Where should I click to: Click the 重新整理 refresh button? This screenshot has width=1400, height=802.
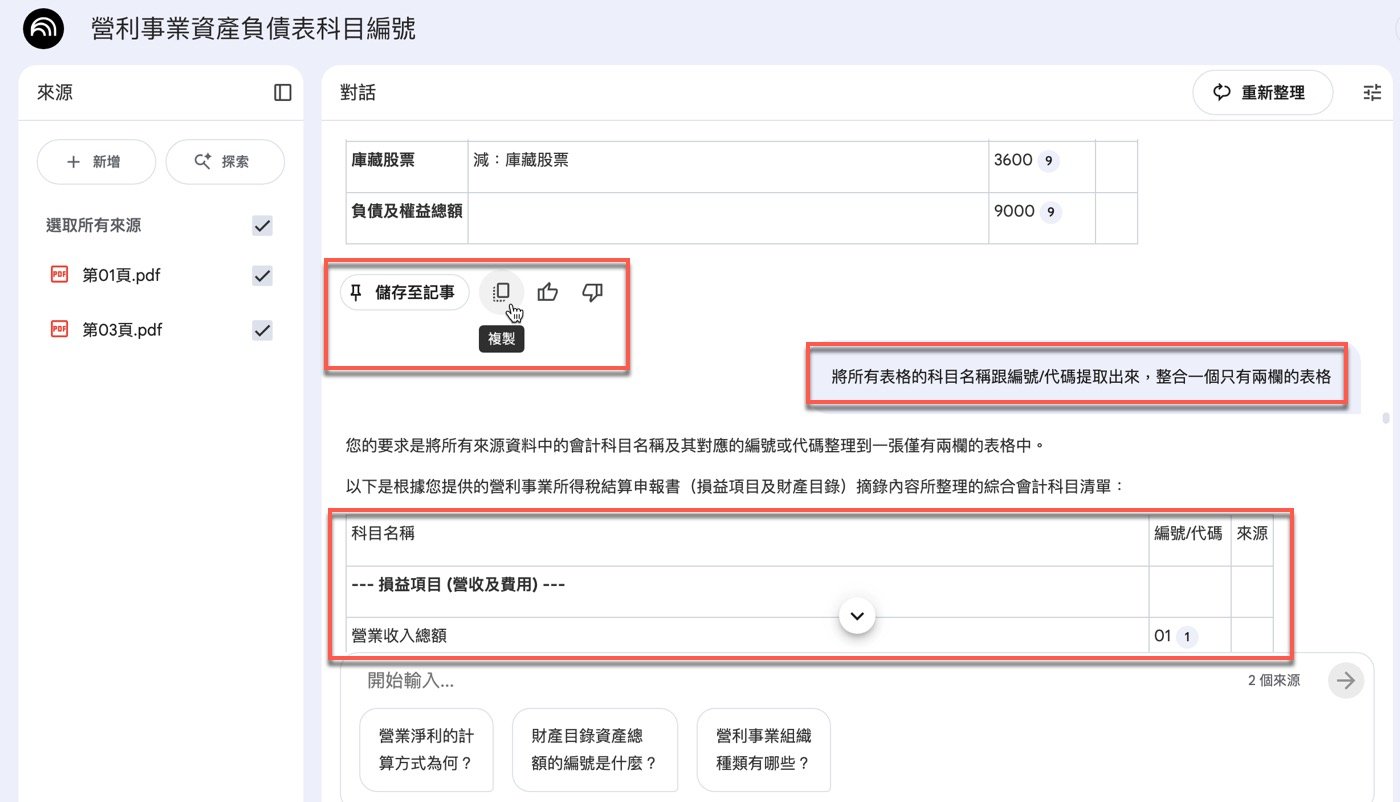click(x=1262, y=91)
